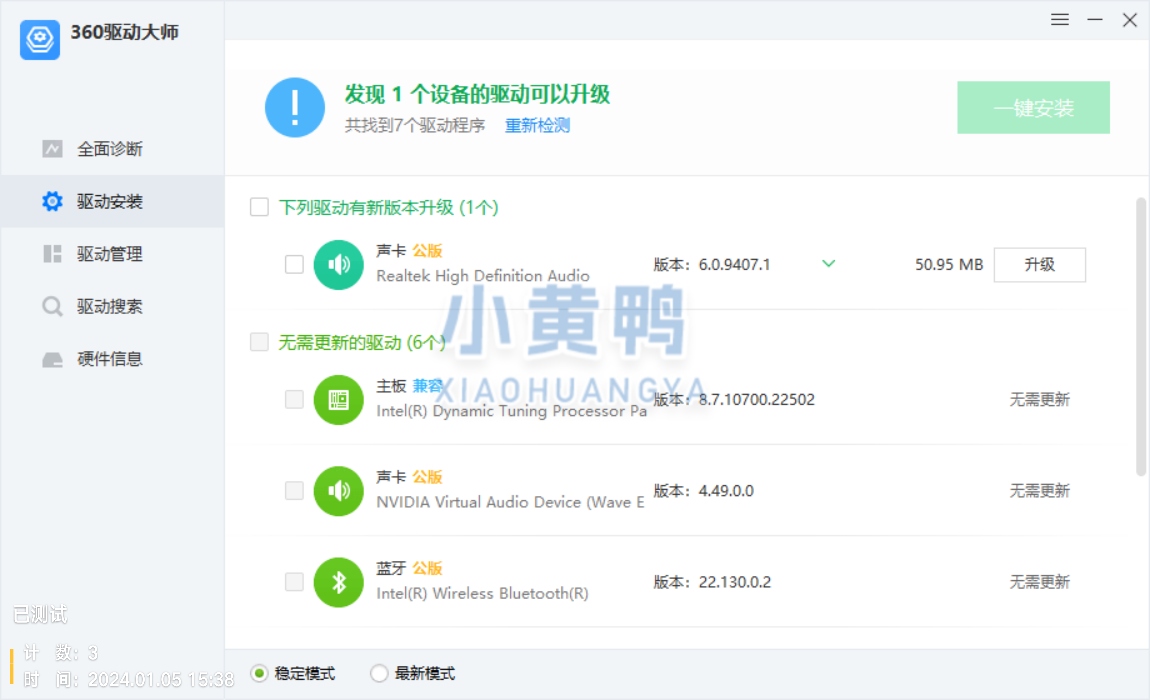
Task: Check the Realtek High Definition Audio checkbox
Action: tap(294, 264)
